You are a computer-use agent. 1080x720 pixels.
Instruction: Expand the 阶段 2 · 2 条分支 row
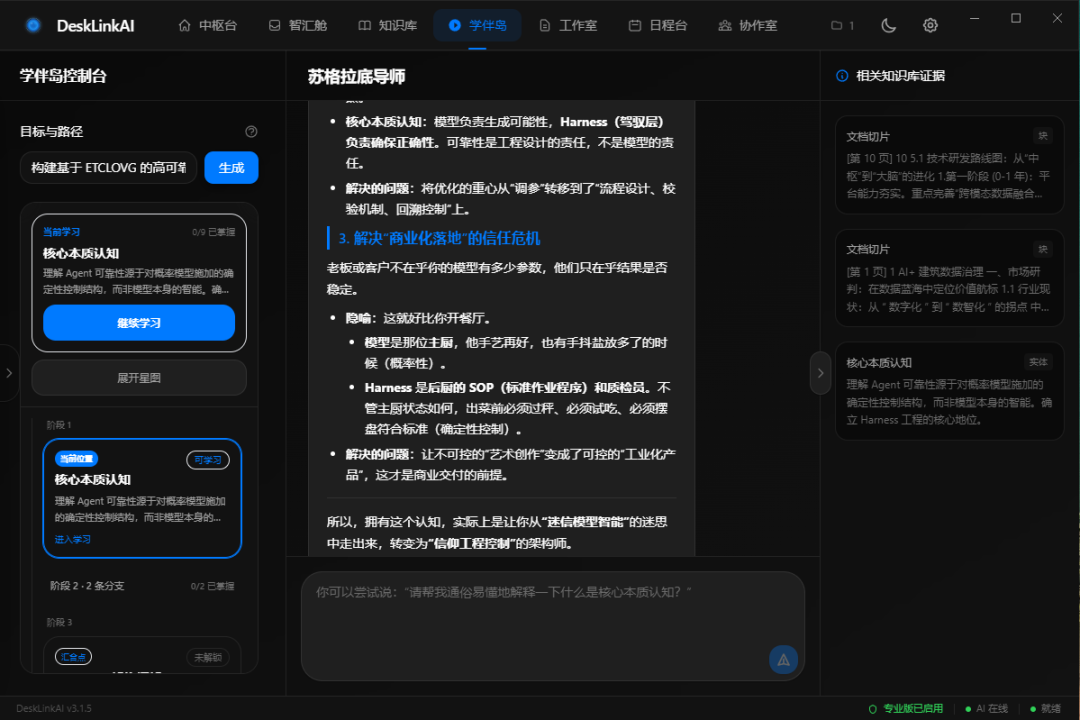pyautogui.click(x=142, y=586)
